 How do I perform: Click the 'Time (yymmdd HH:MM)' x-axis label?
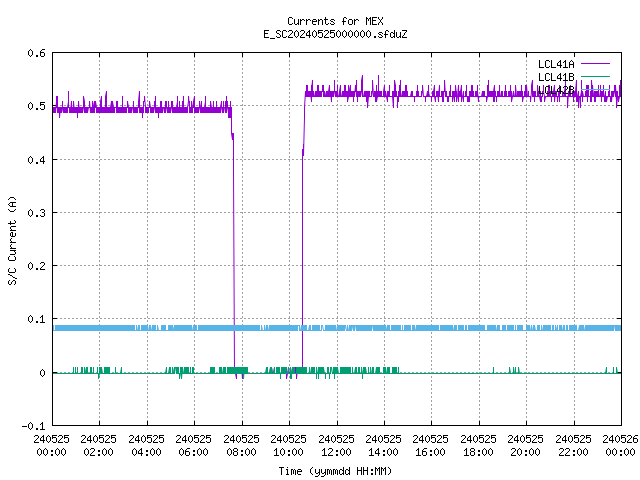tap(335, 471)
